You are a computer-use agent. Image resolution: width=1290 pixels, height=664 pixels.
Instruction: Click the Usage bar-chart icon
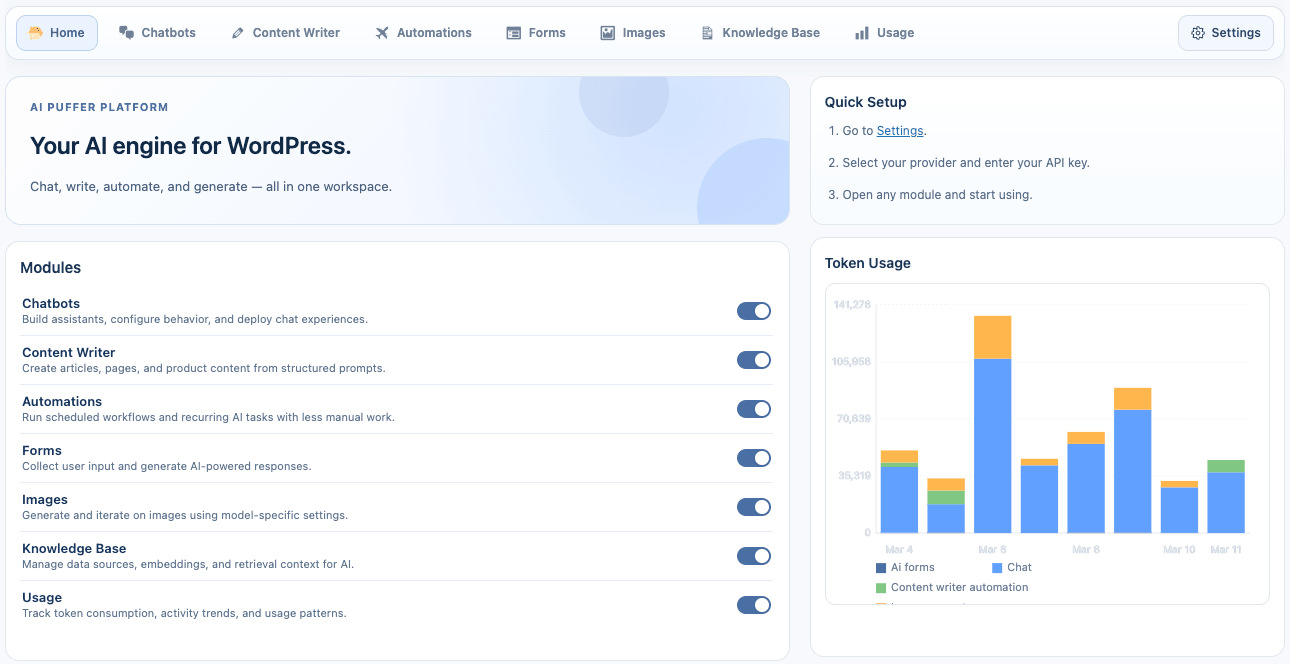862,33
